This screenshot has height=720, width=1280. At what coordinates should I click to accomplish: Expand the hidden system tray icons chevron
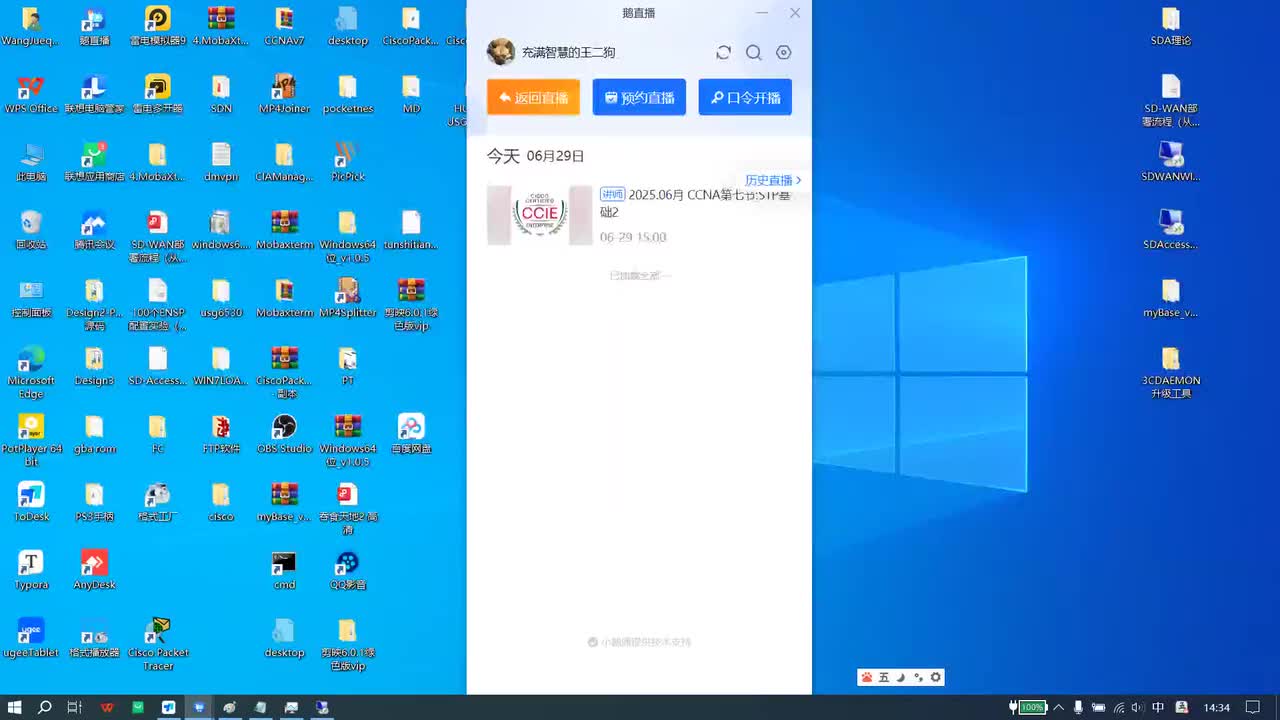click(1058, 707)
